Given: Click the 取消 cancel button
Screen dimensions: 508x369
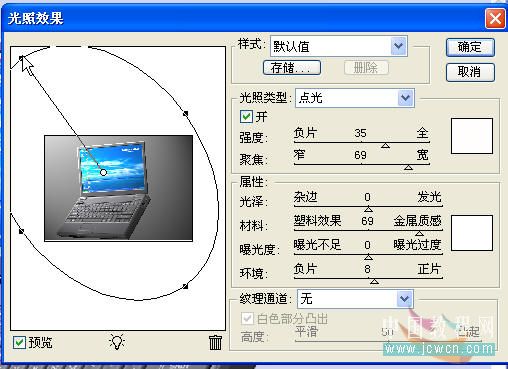Looking at the screenshot, I should pyautogui.click(x=470, y=72).
